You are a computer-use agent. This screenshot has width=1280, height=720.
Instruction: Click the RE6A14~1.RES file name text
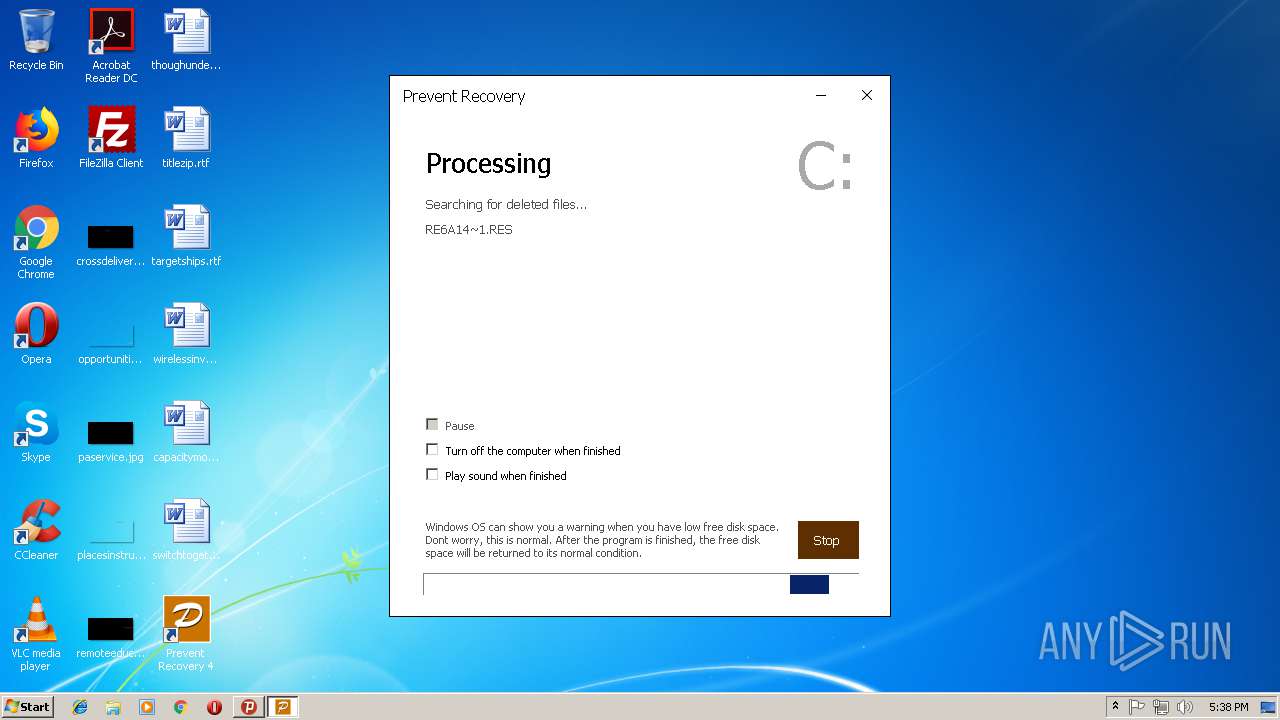(469, 230)
